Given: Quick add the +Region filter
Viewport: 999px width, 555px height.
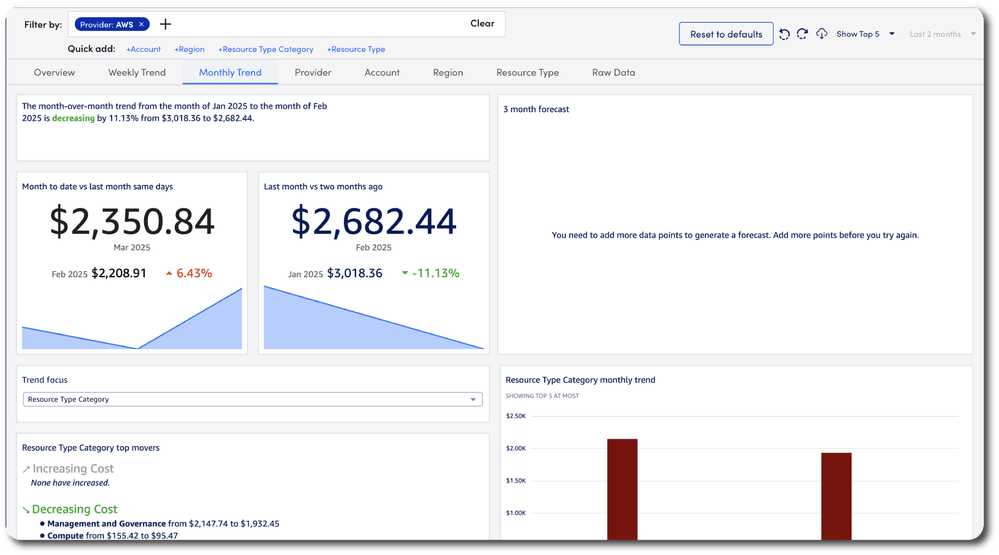Looking at the screenshot, I should click(189, 49).
